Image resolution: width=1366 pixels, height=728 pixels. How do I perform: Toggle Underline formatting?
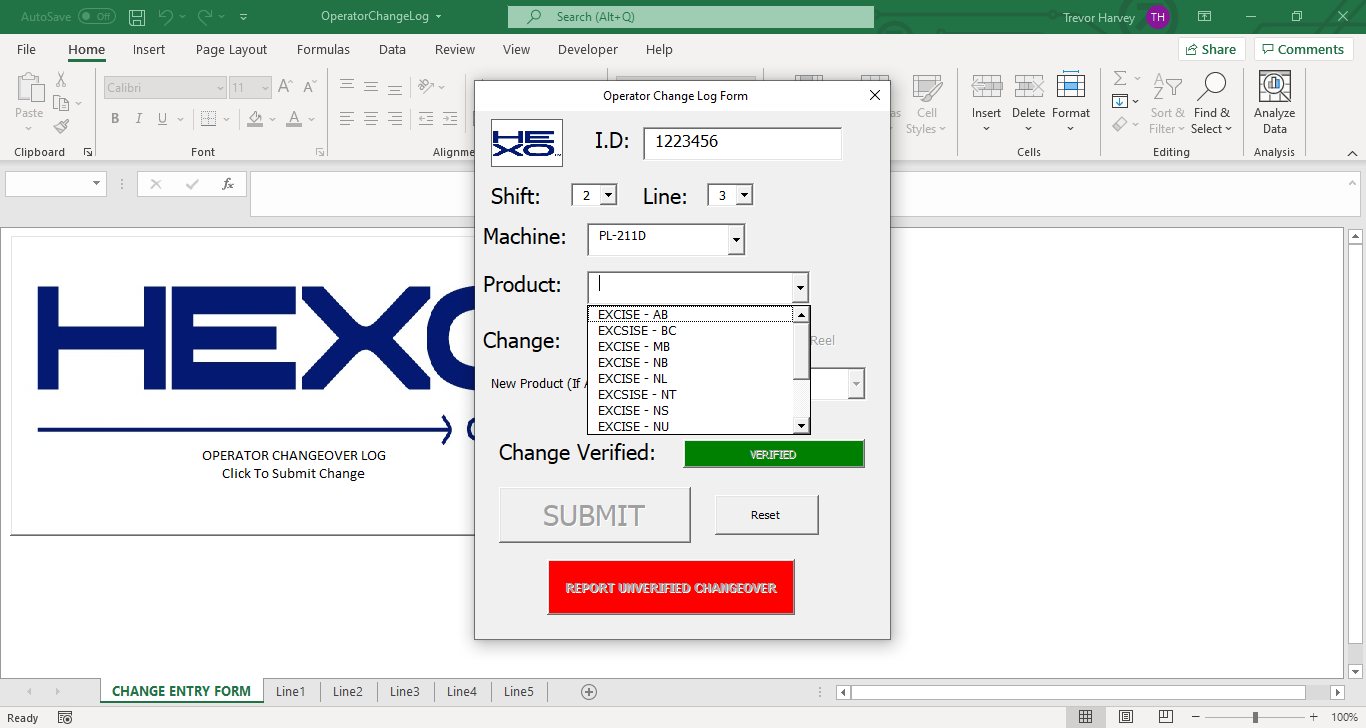(x=163, y=119)
